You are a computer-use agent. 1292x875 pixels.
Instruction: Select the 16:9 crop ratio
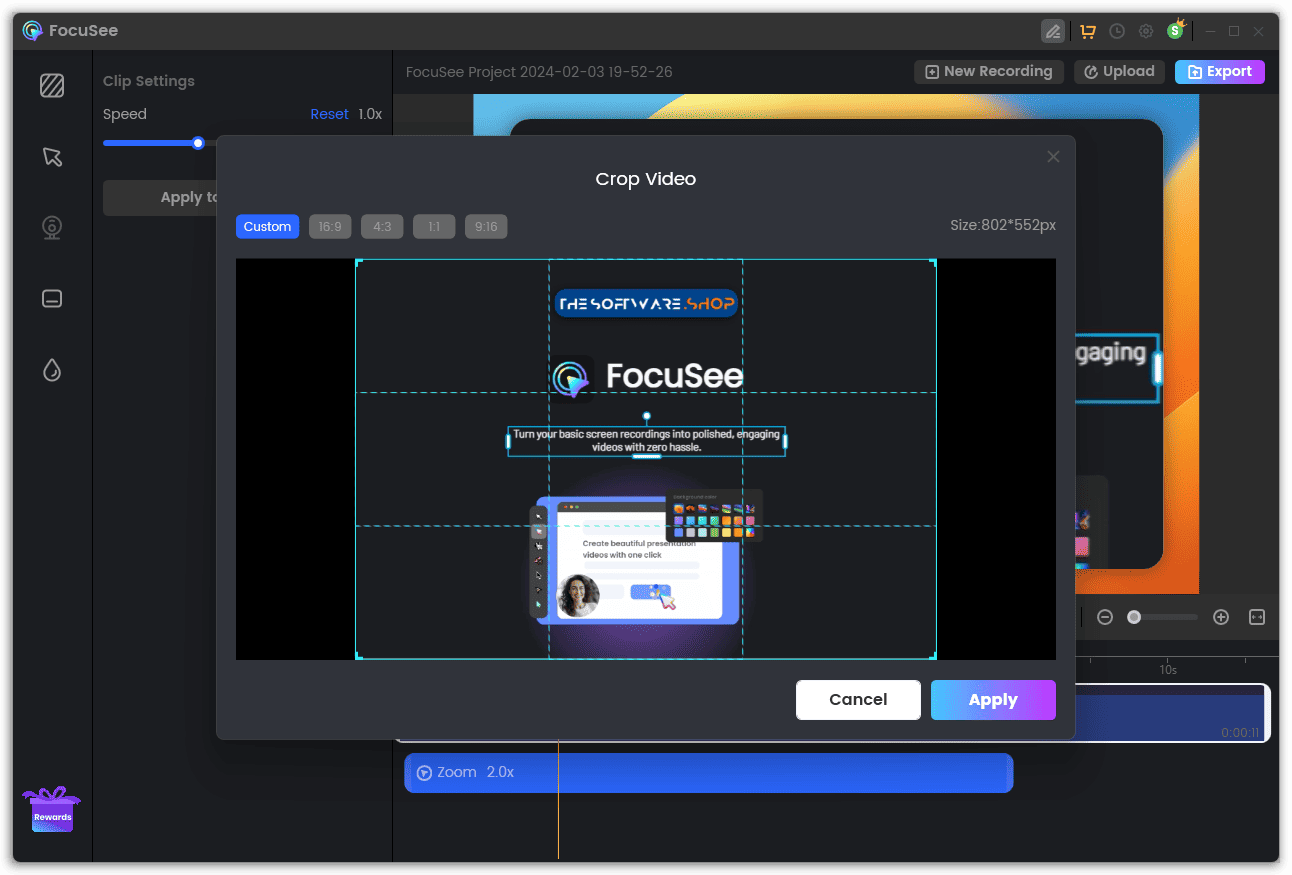pyautogui.click(x=330, y=227)
